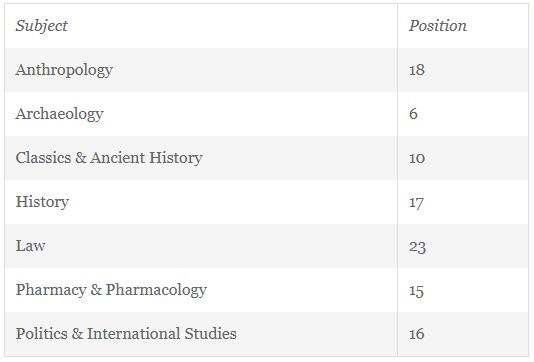Click position value 17 for History

tap(416, 203)
